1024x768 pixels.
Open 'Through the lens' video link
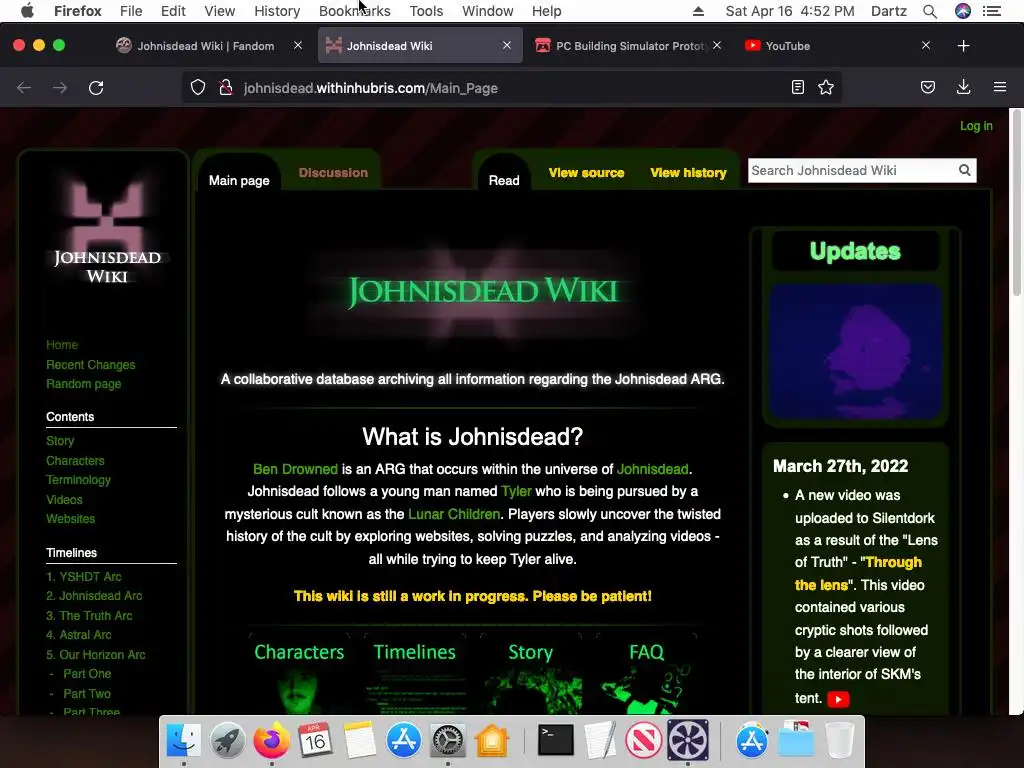pyautogui.click(x=857, y=573)
